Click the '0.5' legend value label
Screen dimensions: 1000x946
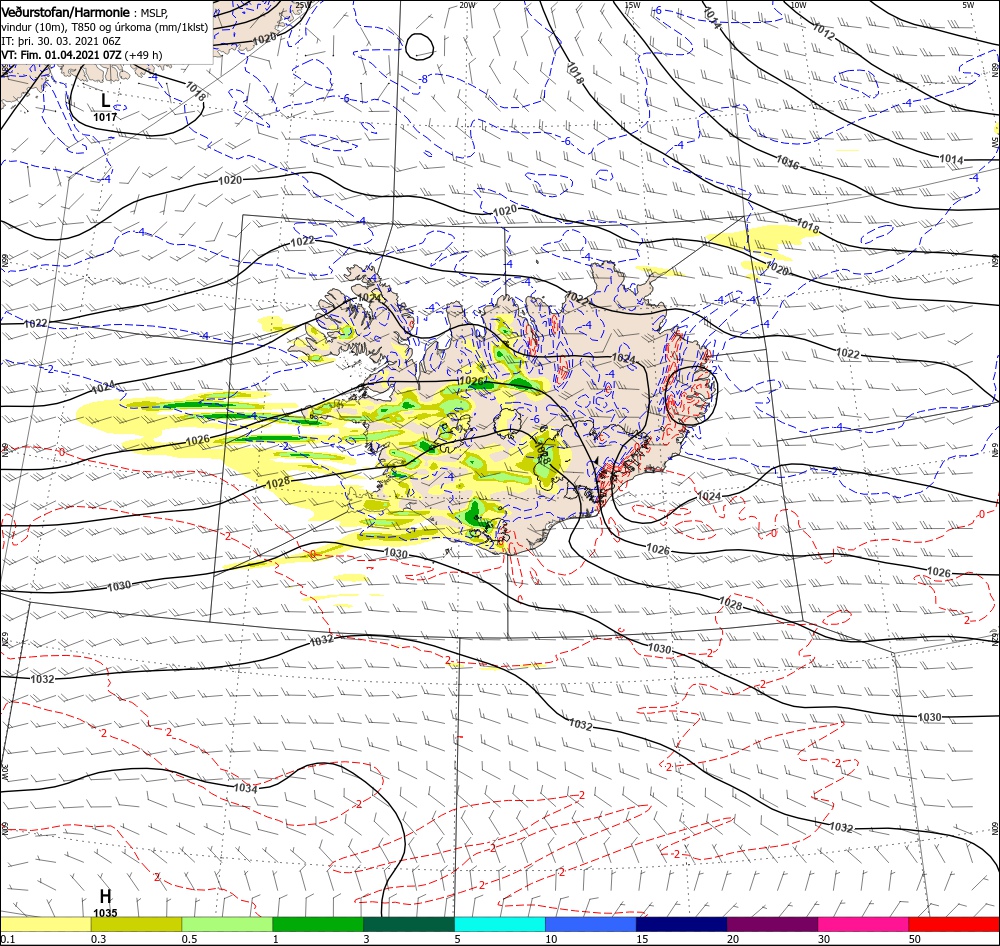189,939
